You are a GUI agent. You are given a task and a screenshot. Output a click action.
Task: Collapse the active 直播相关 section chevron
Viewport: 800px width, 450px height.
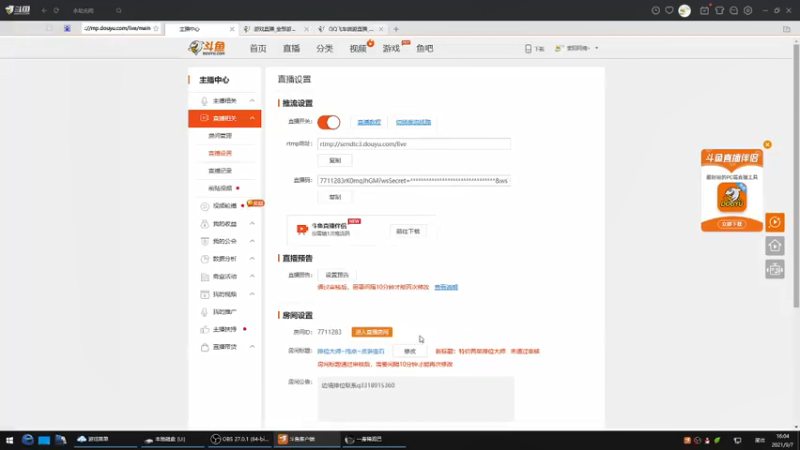pyautogui.click(x=252, y=118)
